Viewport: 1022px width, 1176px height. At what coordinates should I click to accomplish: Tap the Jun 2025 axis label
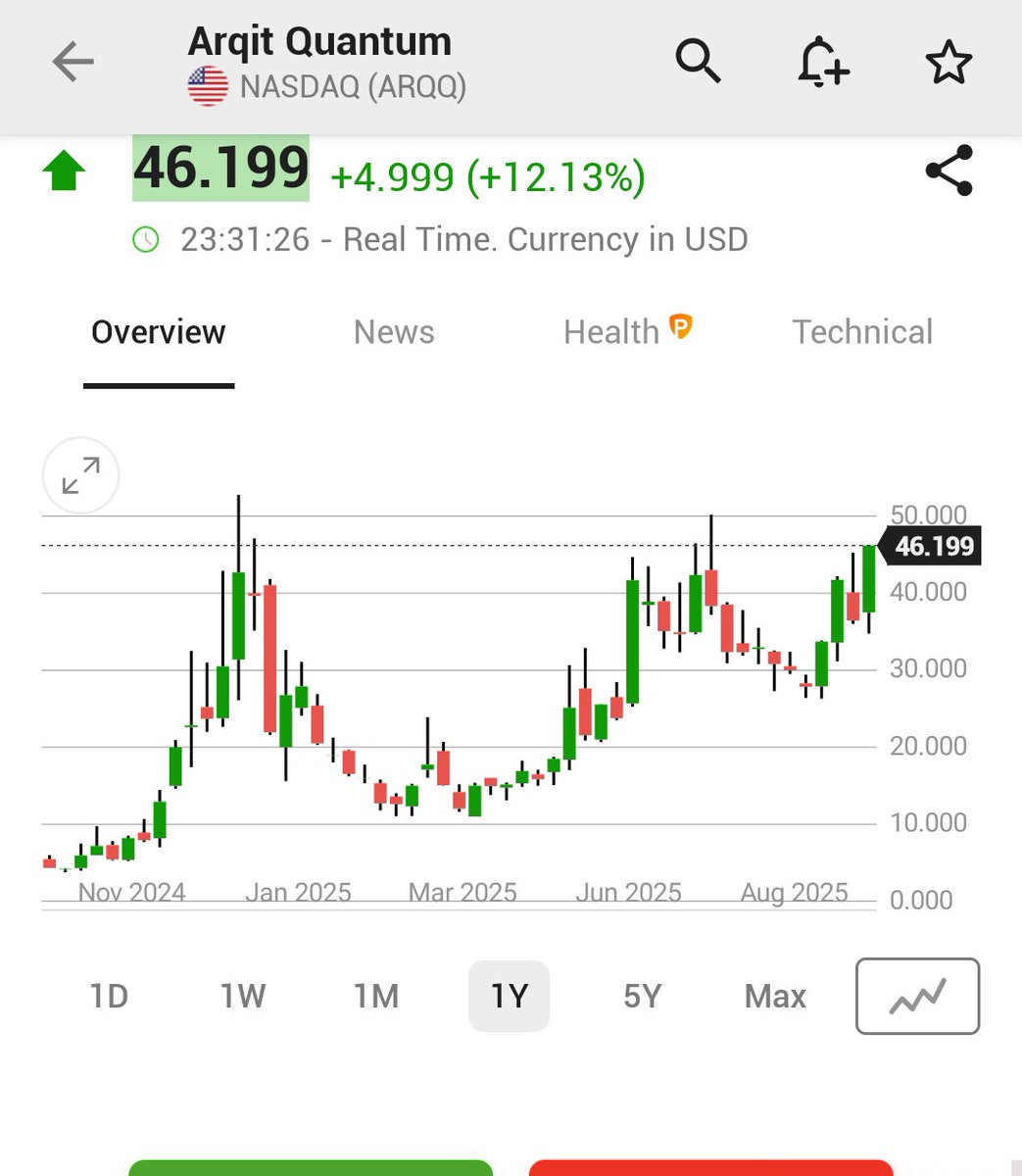[628, 893]
